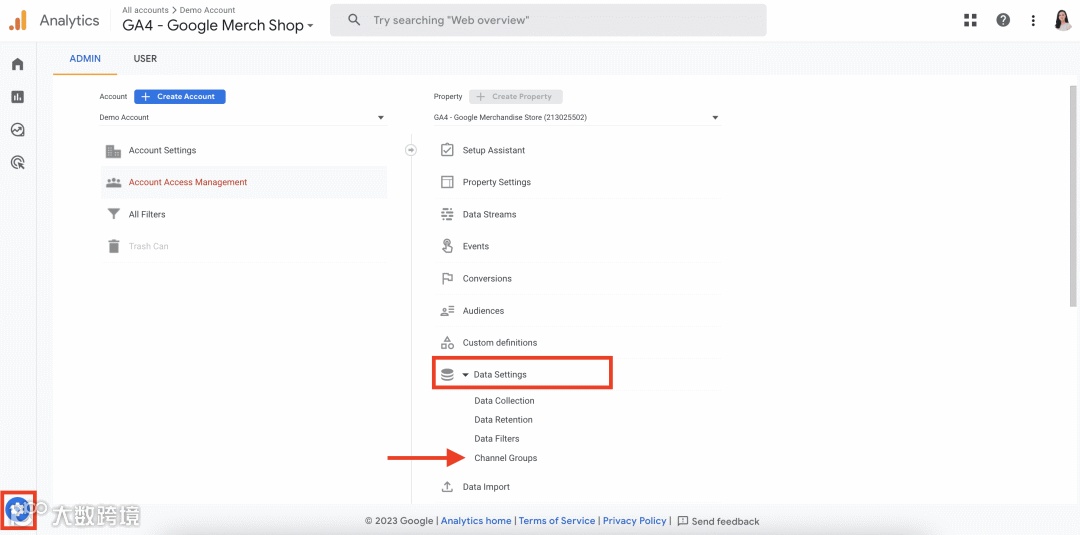Open the Advertising icon in sidebar
1080x535 pixels.
pos(18,162)
